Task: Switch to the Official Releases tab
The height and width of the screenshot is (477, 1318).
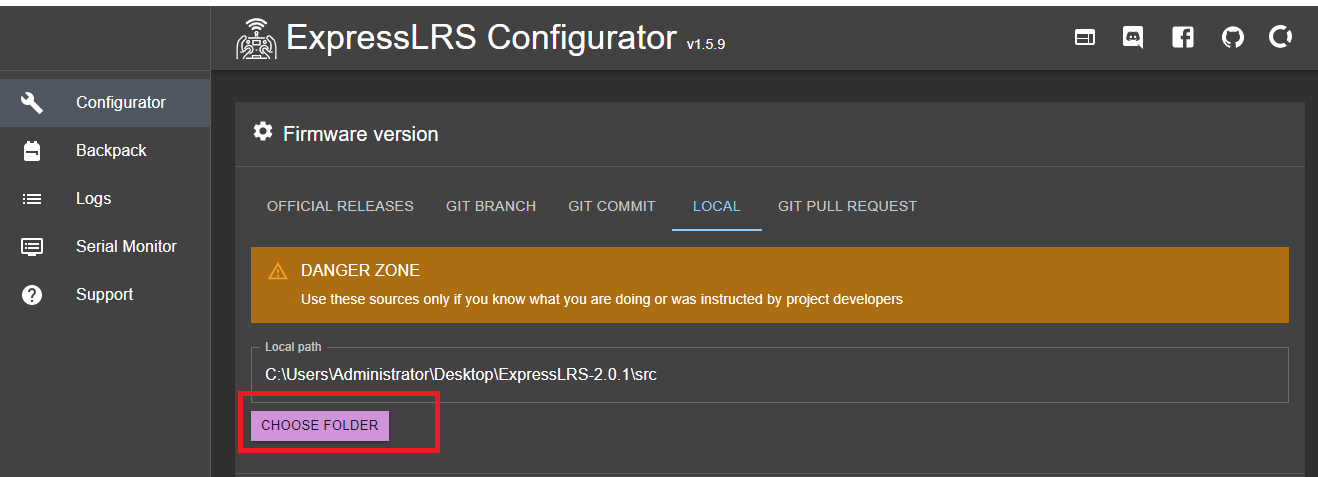Action: tap(340, 206)
